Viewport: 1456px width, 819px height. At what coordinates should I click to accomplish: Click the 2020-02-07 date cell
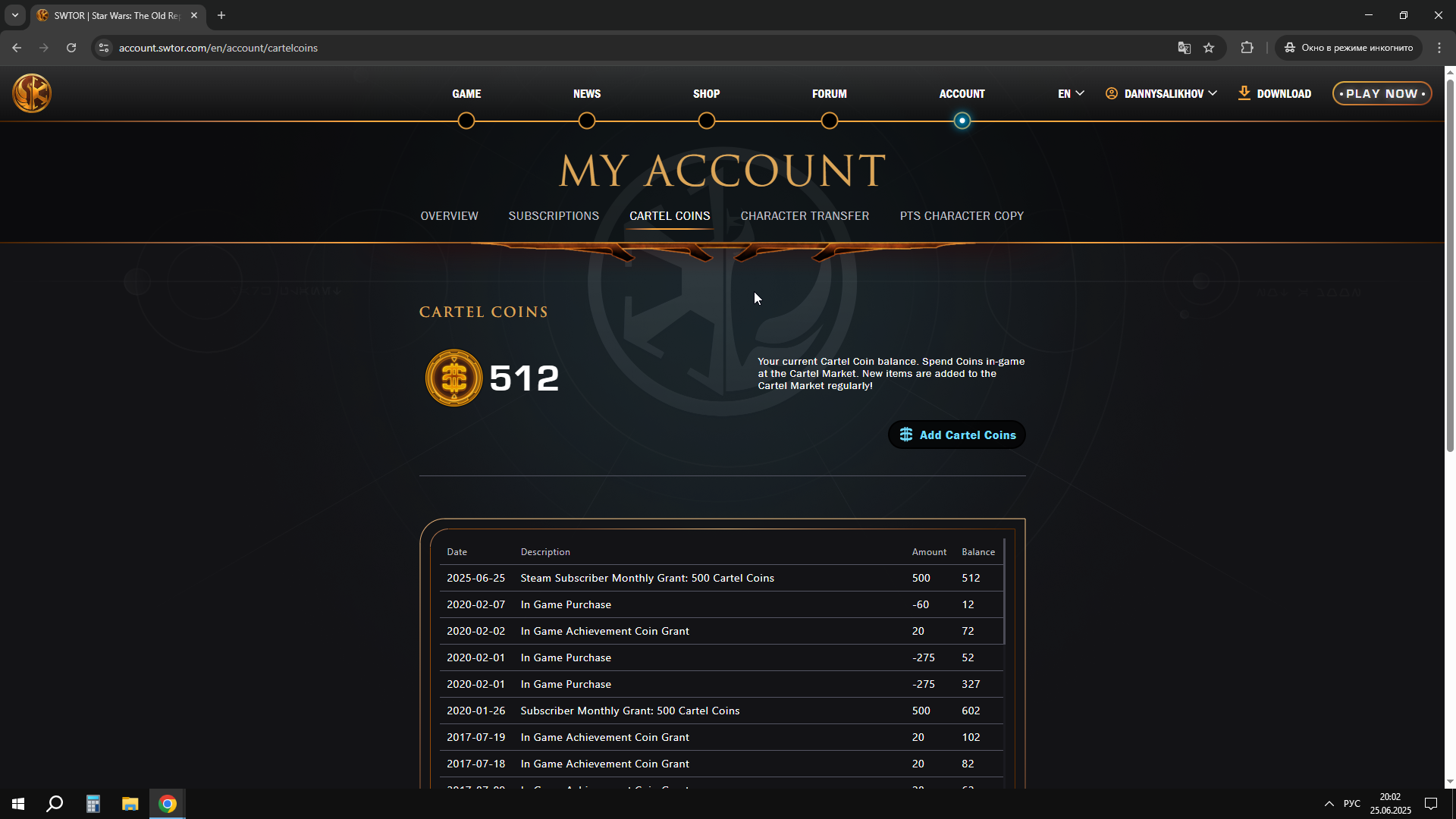click(475, 604)
